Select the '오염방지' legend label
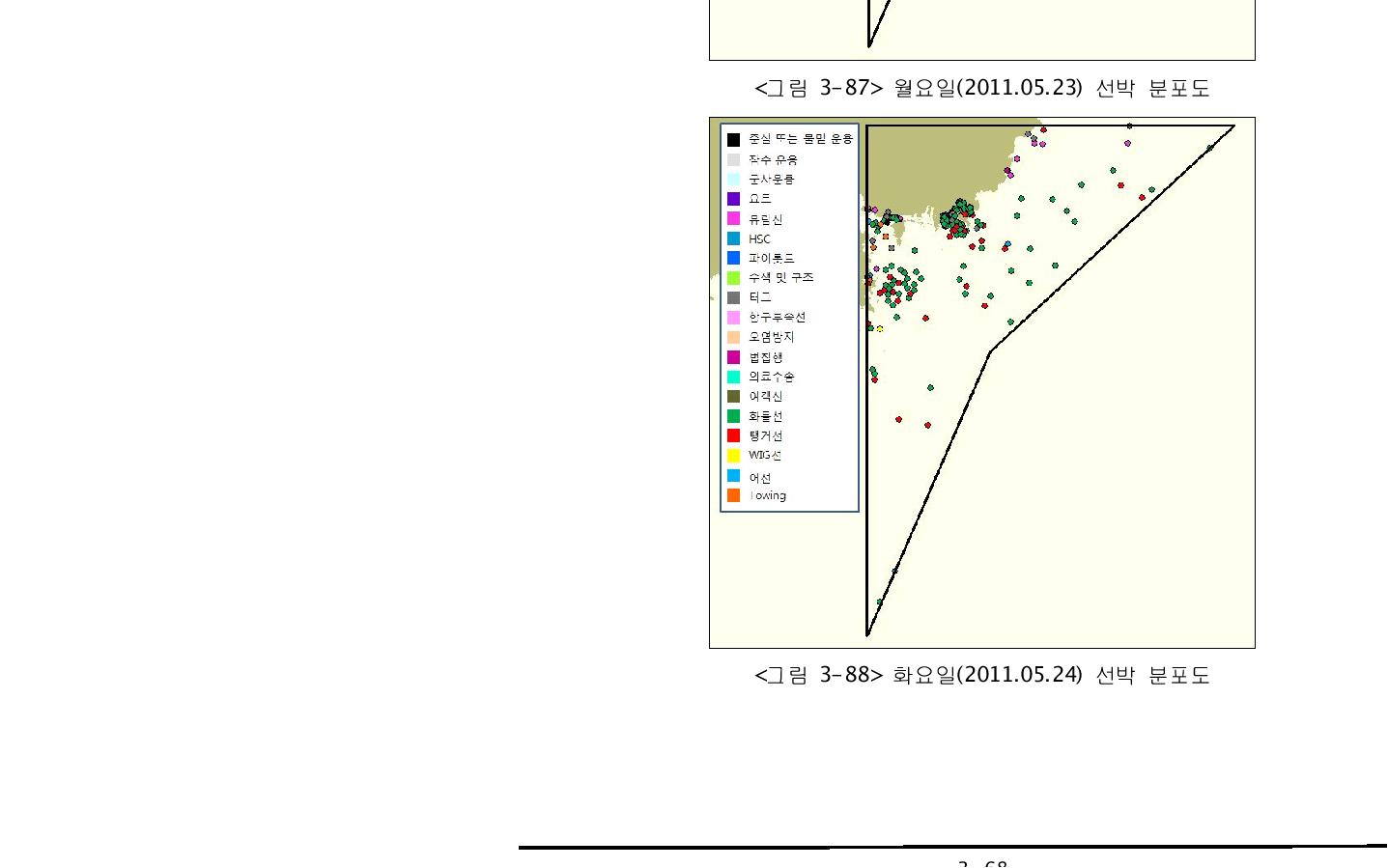 point(772,337)
